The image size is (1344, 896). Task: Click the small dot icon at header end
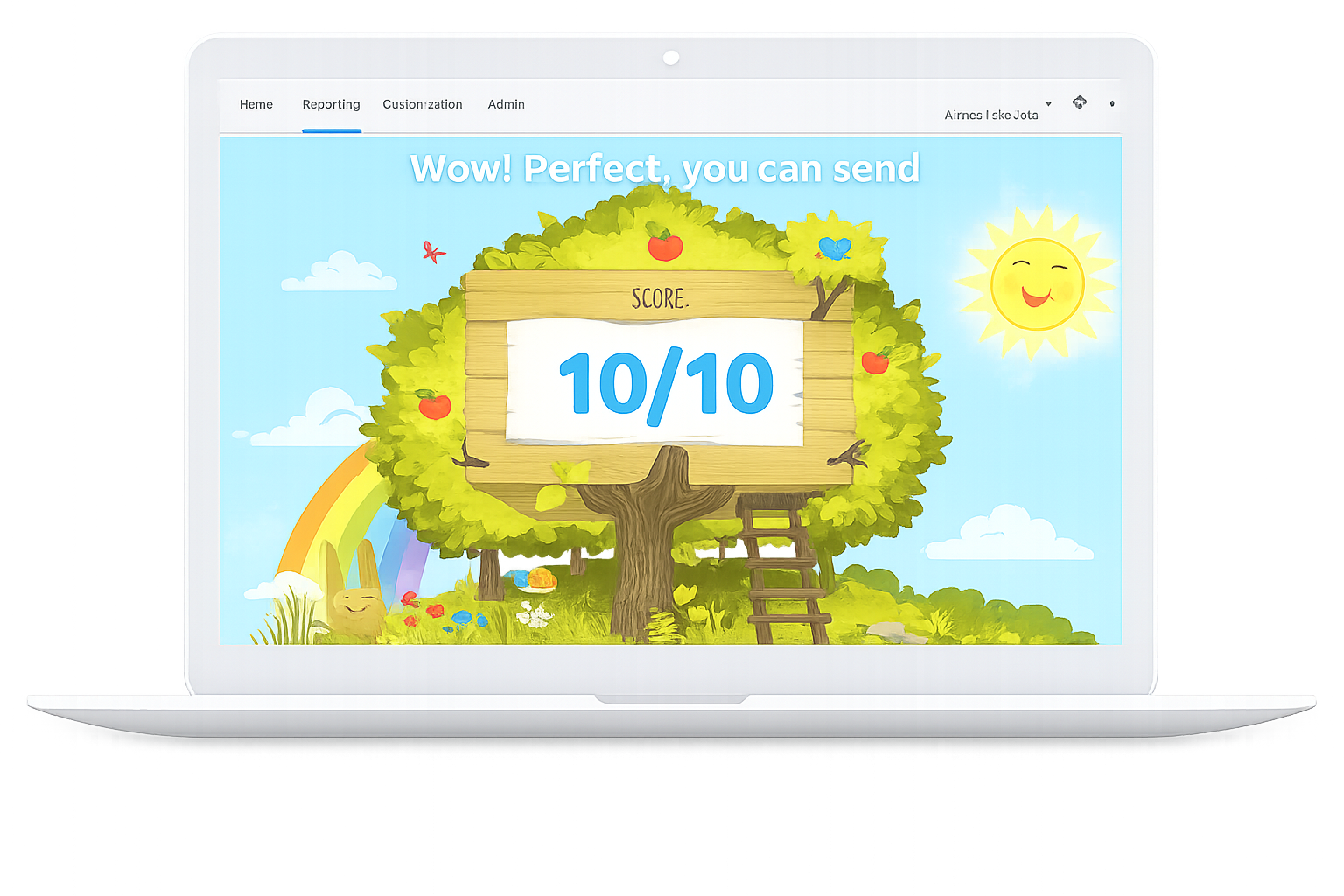point(1112,103)
